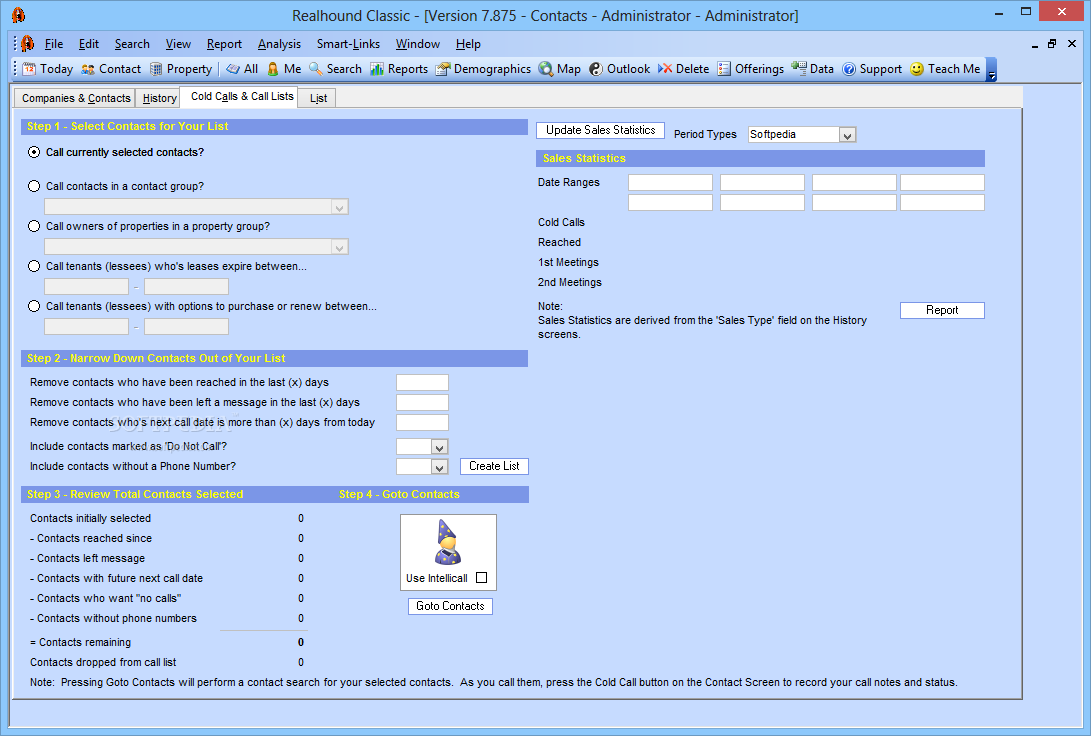Viewport: 1091px width, 736px height.
Task: Open Map from the toolbar
Action: tap(559, 69)
